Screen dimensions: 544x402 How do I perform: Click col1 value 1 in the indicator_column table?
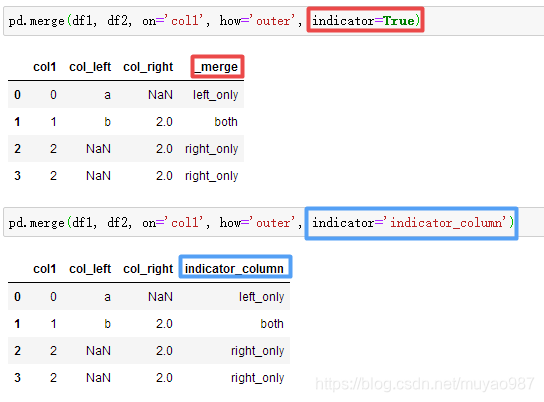(x=53, y=324)
